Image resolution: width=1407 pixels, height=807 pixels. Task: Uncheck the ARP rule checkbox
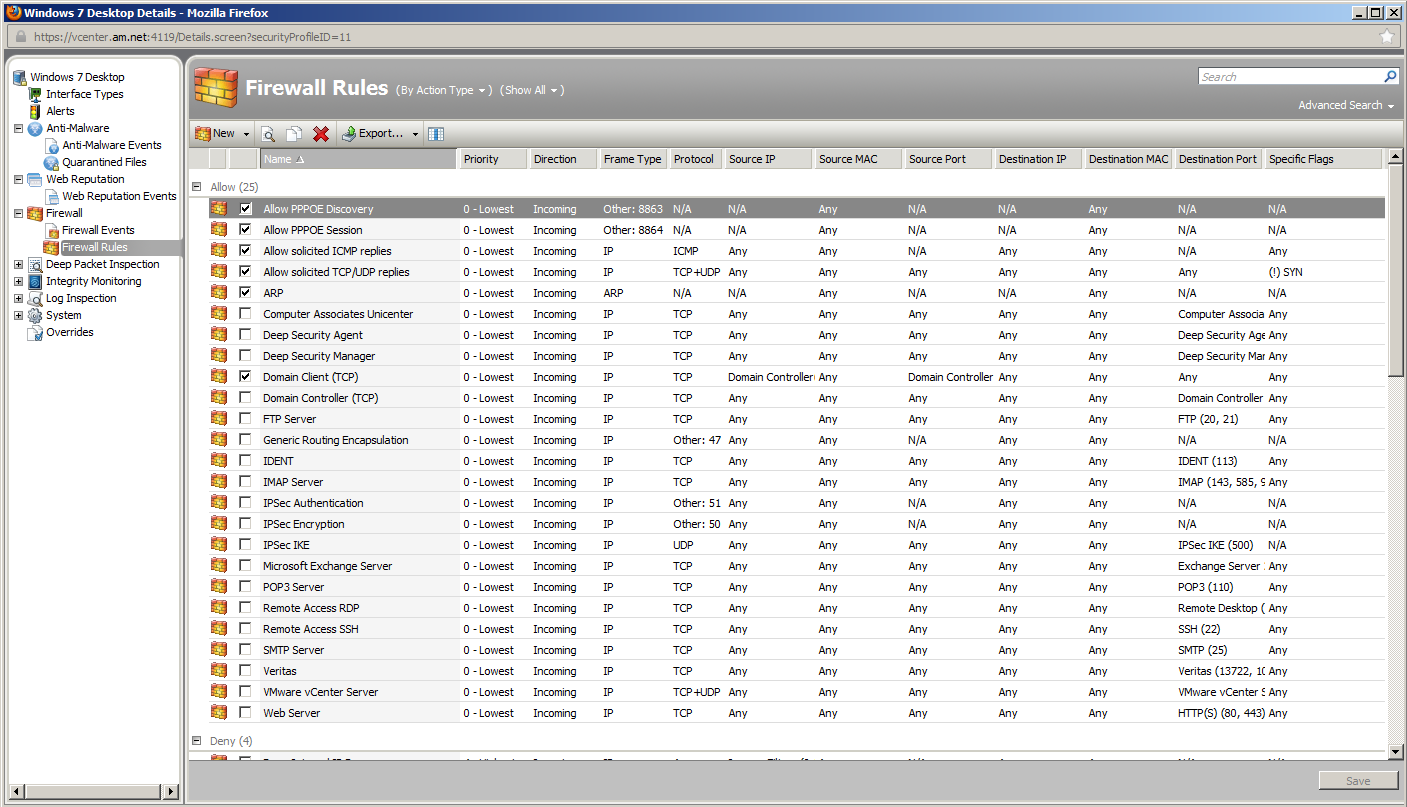(245, 293)
